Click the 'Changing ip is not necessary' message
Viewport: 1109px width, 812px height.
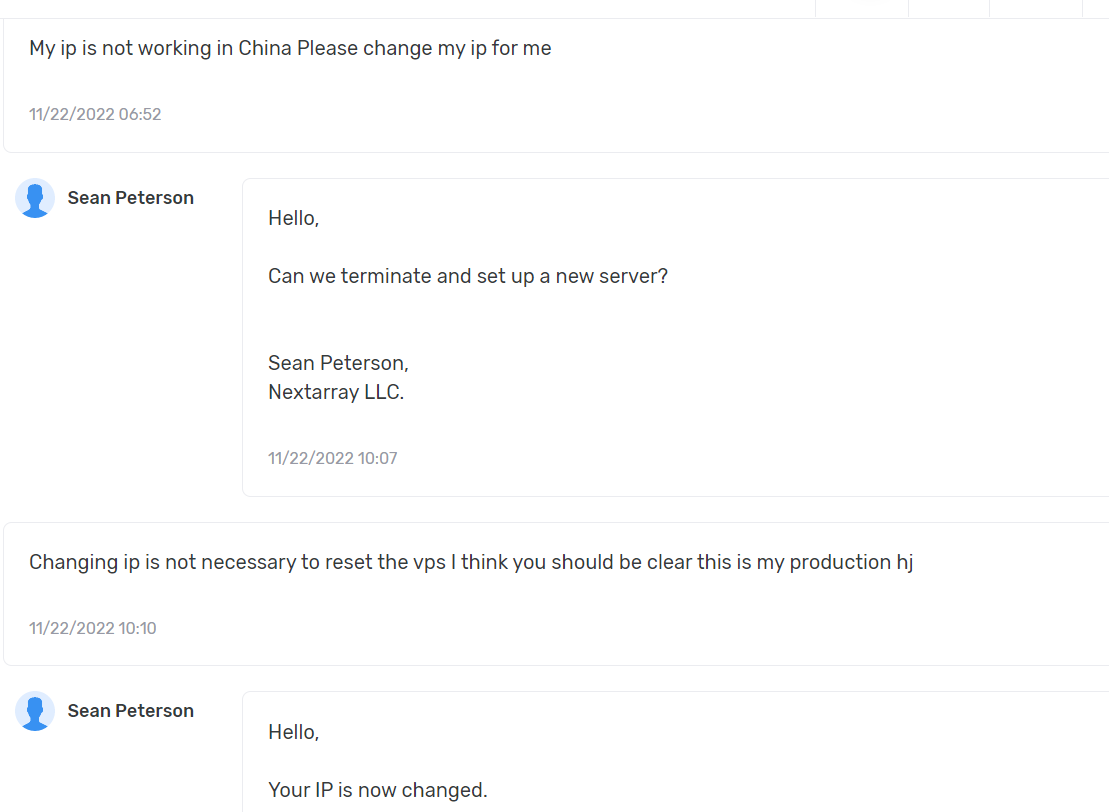pos(470,562)
